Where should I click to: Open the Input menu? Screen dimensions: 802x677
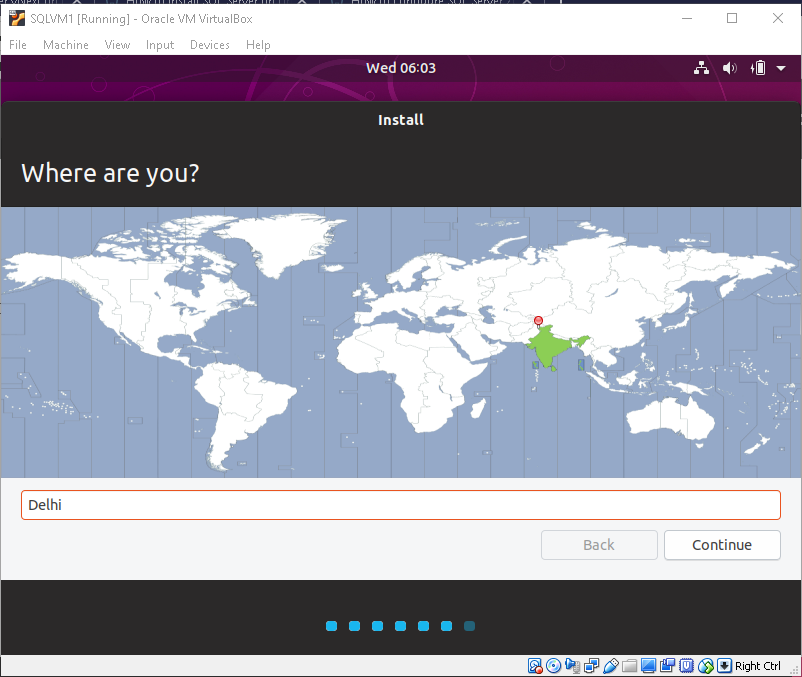160,45
